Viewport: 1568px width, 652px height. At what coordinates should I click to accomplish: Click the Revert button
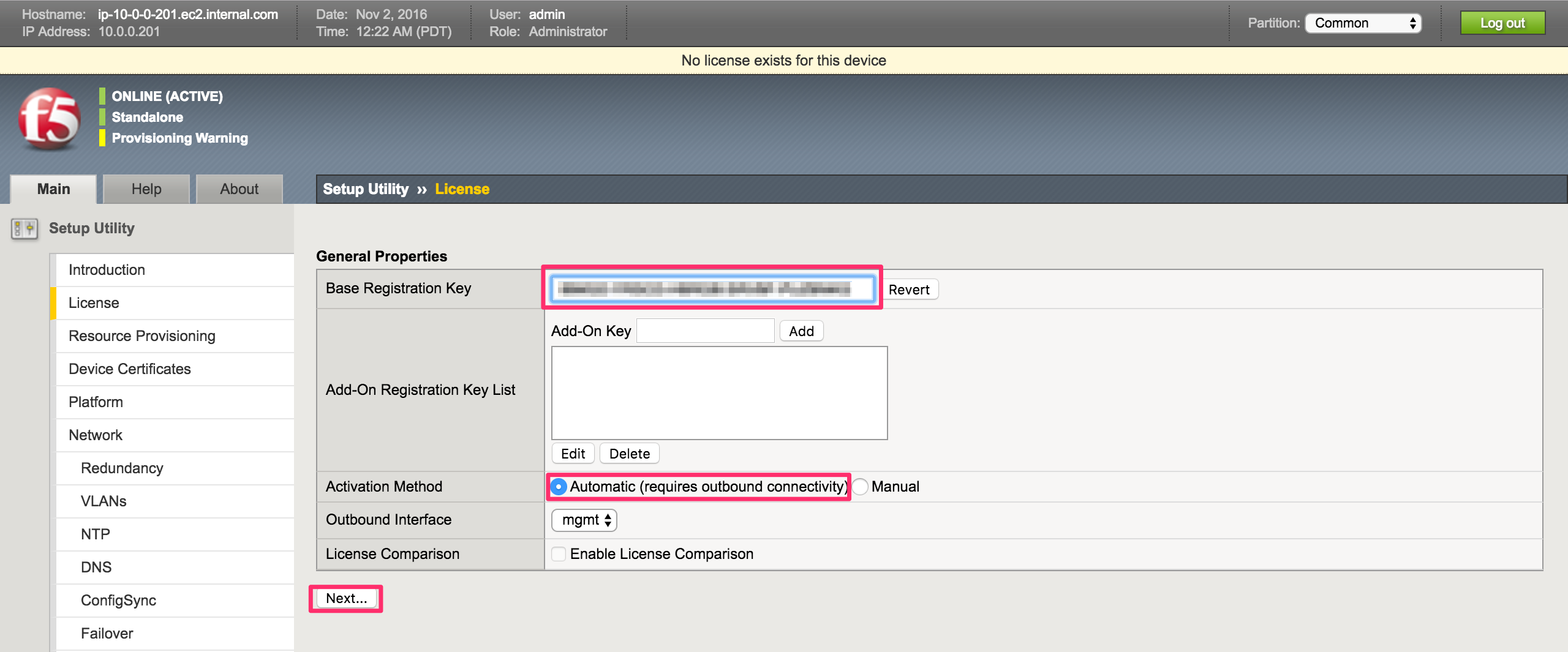(x=909, y=290)
